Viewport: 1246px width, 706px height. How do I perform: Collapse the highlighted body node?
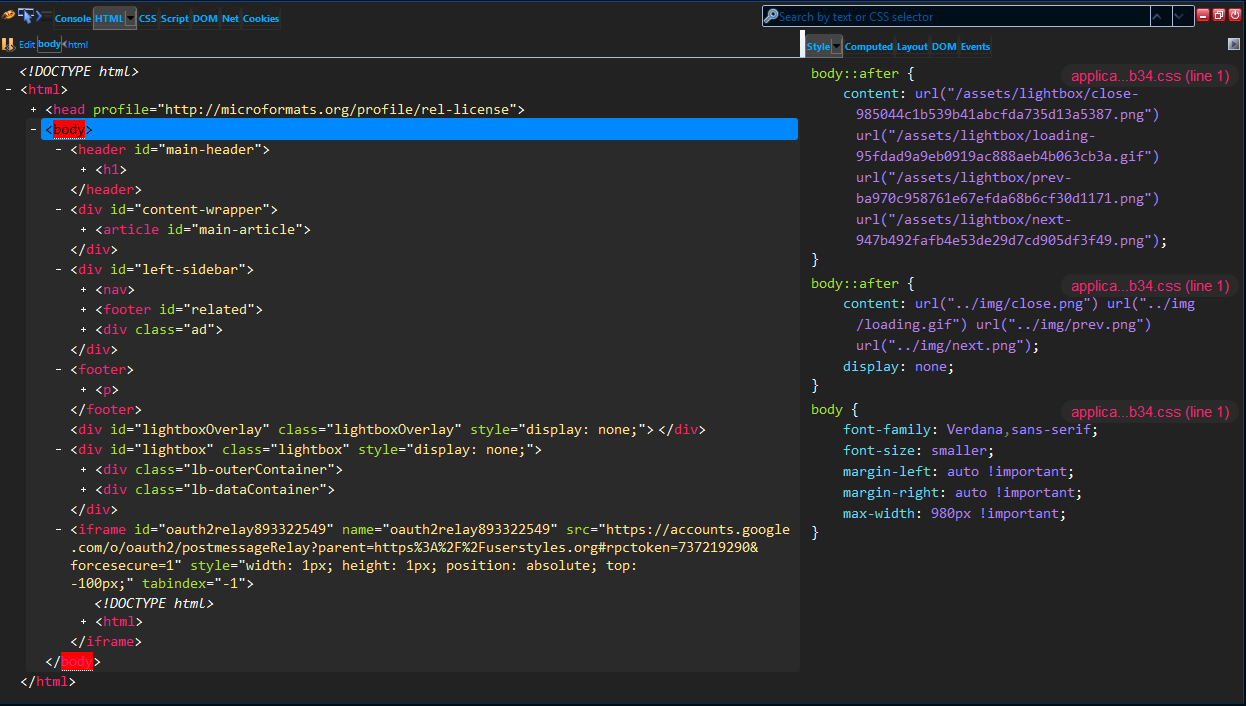[x=34, y=130]
